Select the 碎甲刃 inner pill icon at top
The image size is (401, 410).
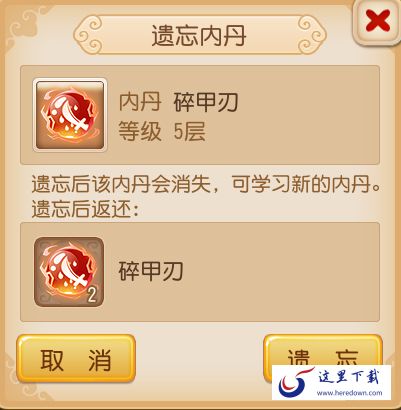coord(70,115)
